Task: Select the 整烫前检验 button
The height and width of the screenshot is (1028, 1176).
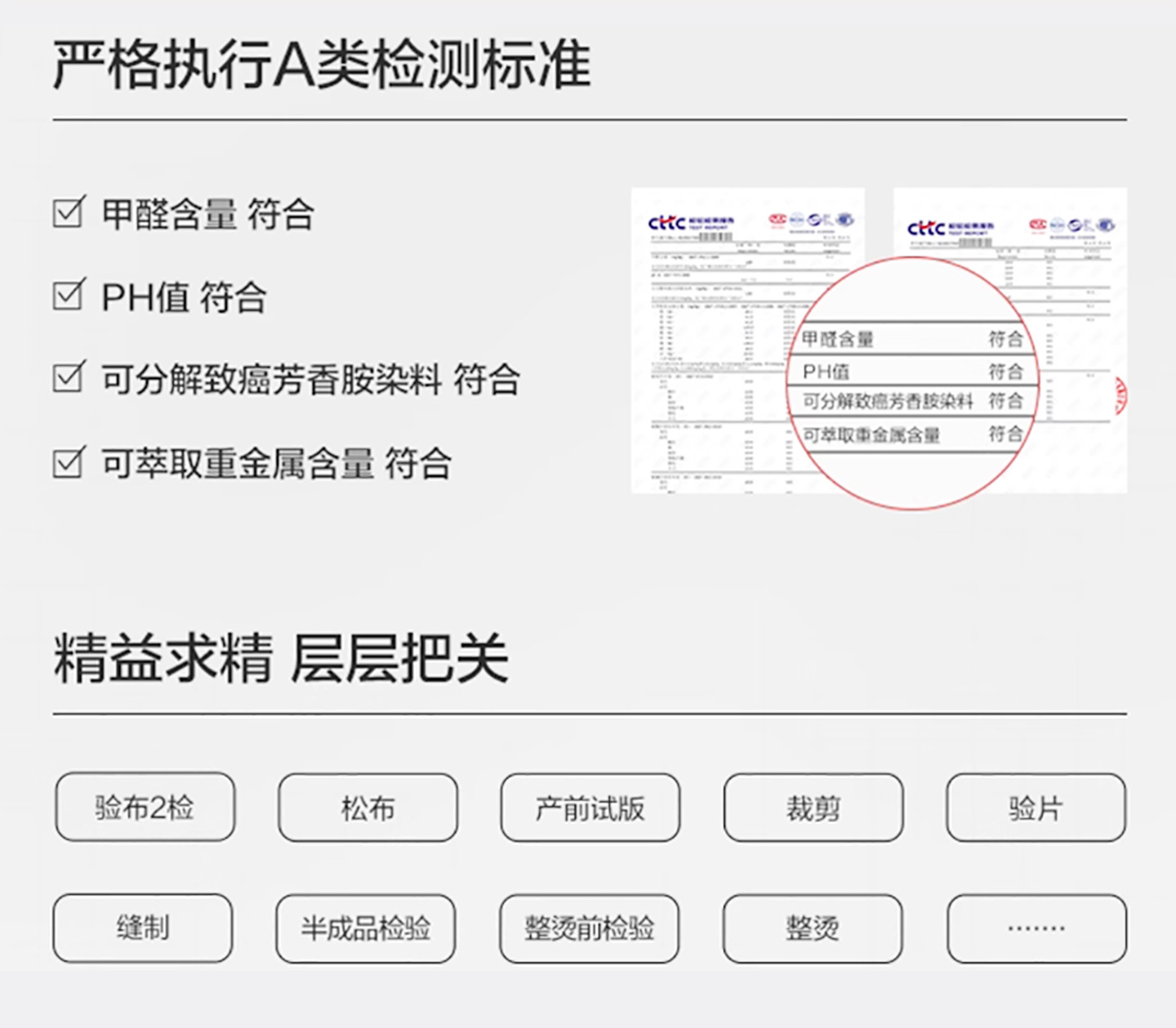Action: coord(589,928)
